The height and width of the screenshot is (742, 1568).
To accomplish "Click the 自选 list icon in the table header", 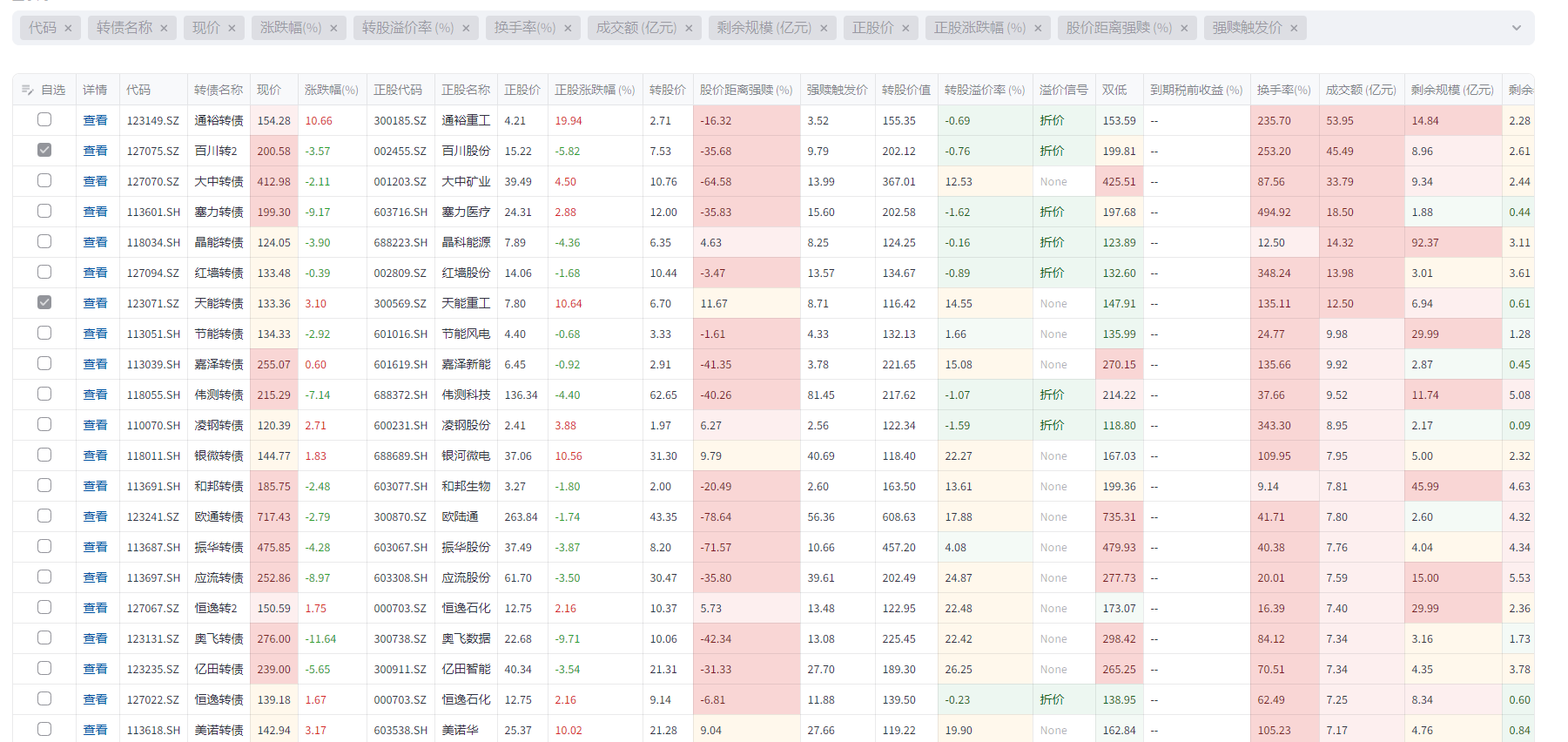I will 28,91.
